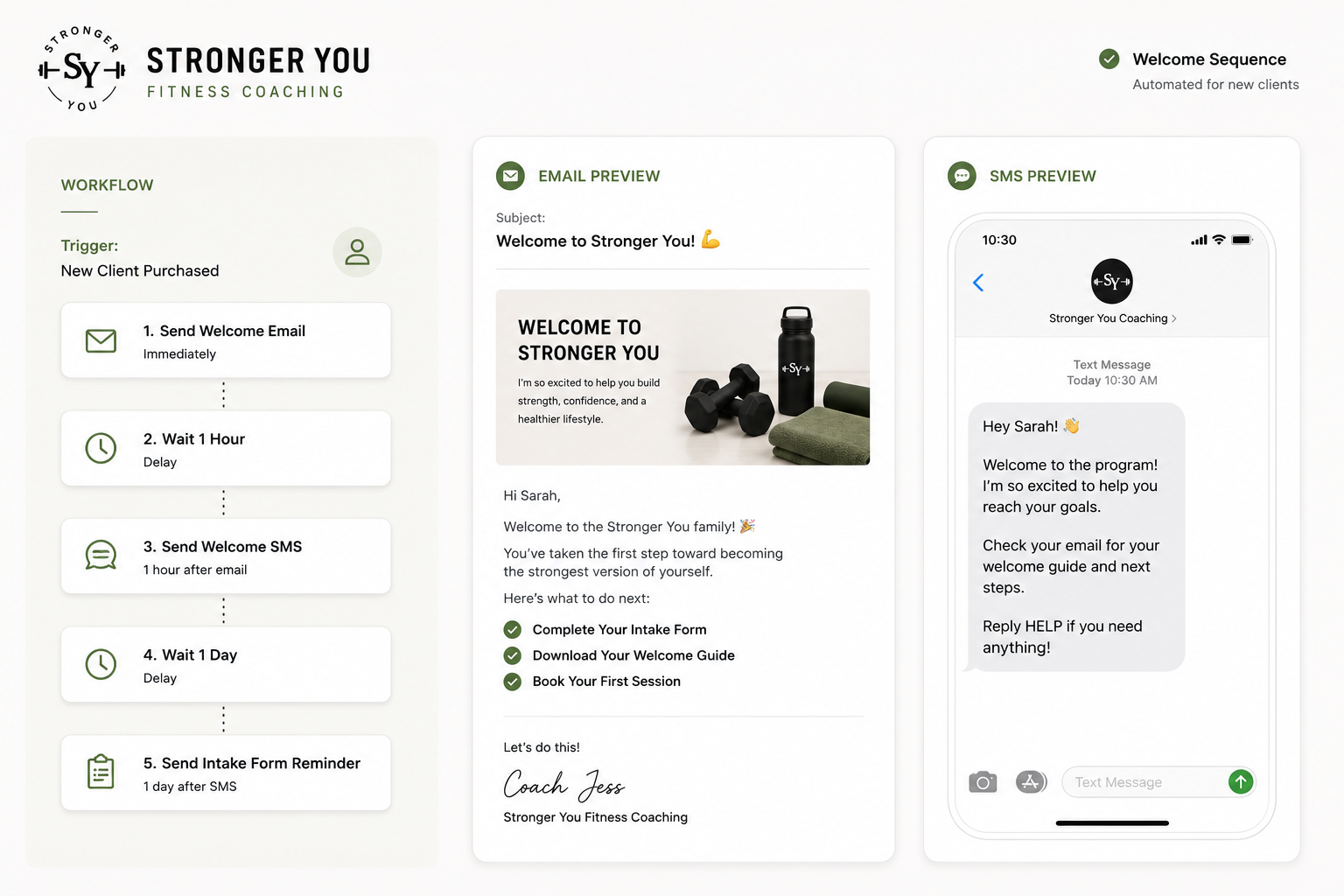Click the clock icon for Wait 1 Hour
The width and height of the screenshot is (1344, 896).
(x=101, y=448)
